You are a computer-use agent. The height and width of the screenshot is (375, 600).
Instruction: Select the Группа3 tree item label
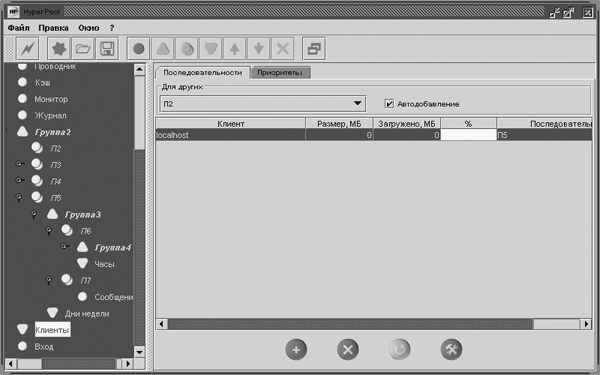click(x=83, y=215)
